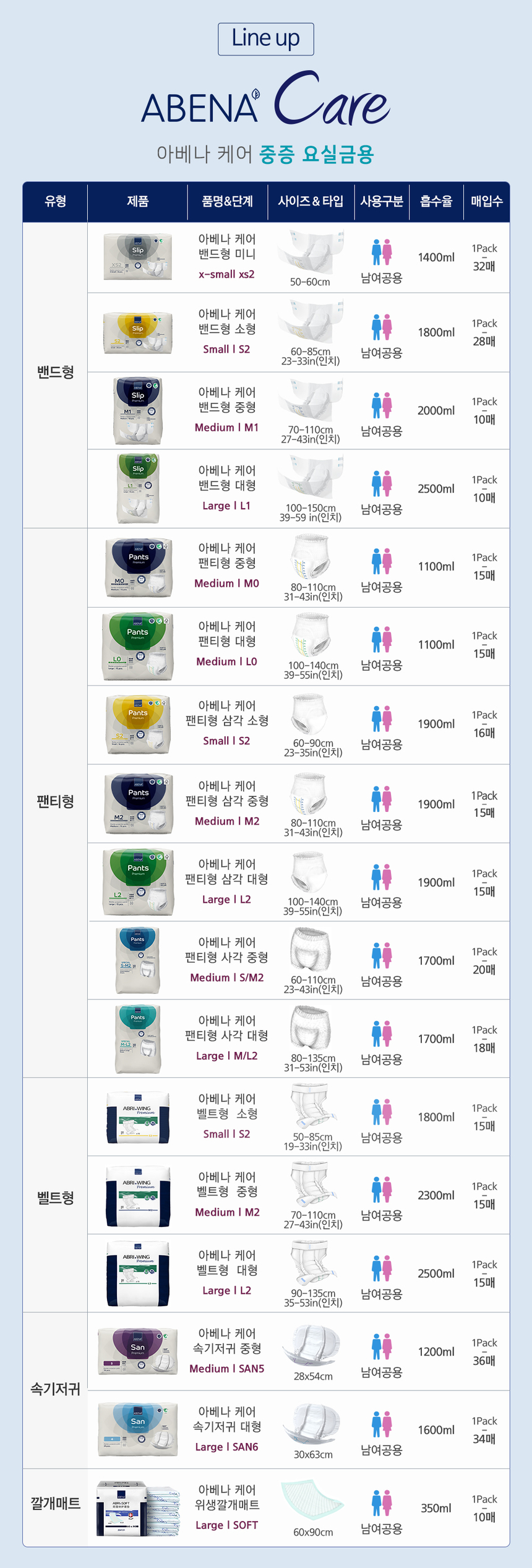Open the Slip x-small XS2 product package image

coord(137,257)
